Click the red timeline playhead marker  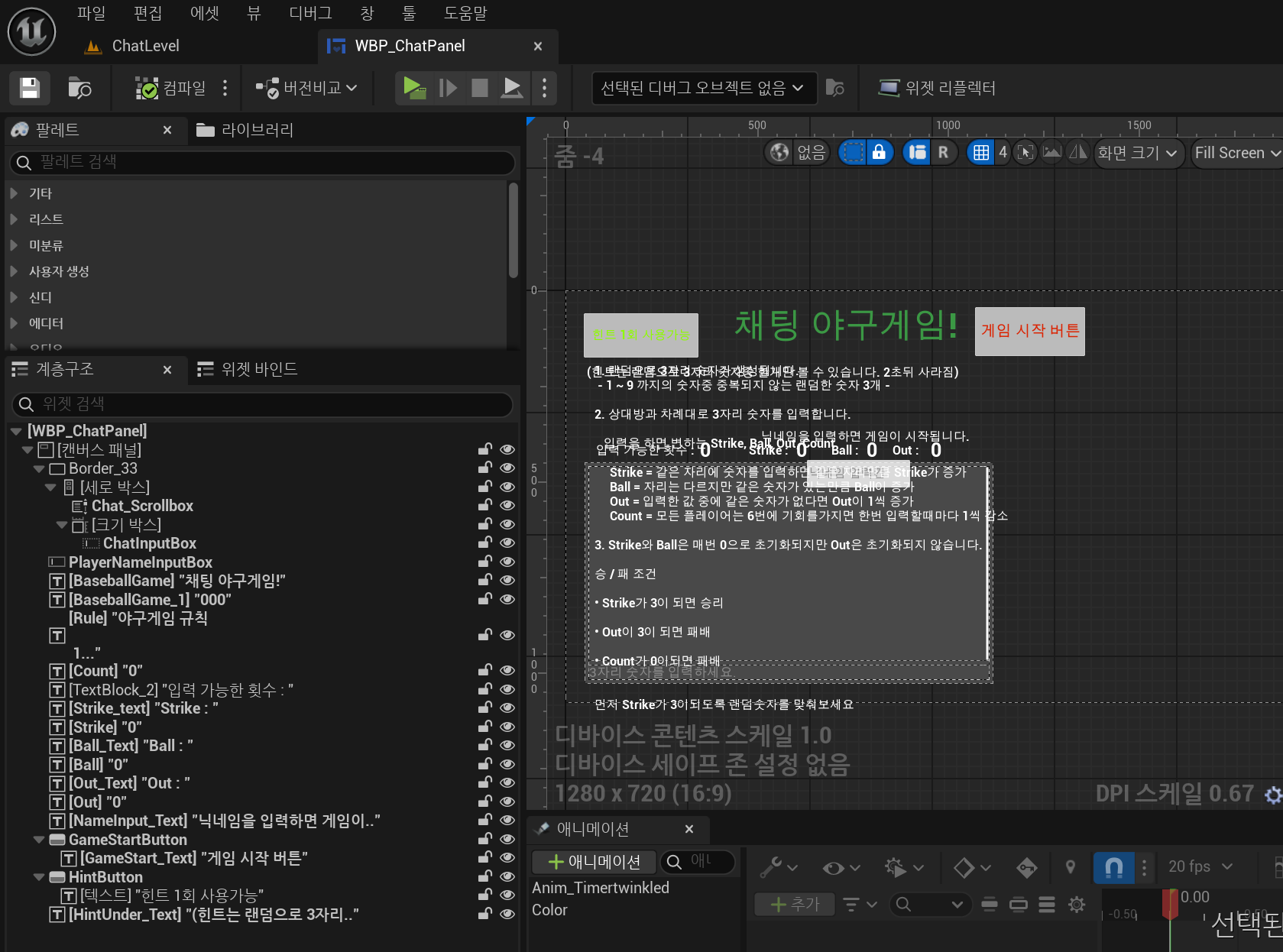pos(1170,904)
